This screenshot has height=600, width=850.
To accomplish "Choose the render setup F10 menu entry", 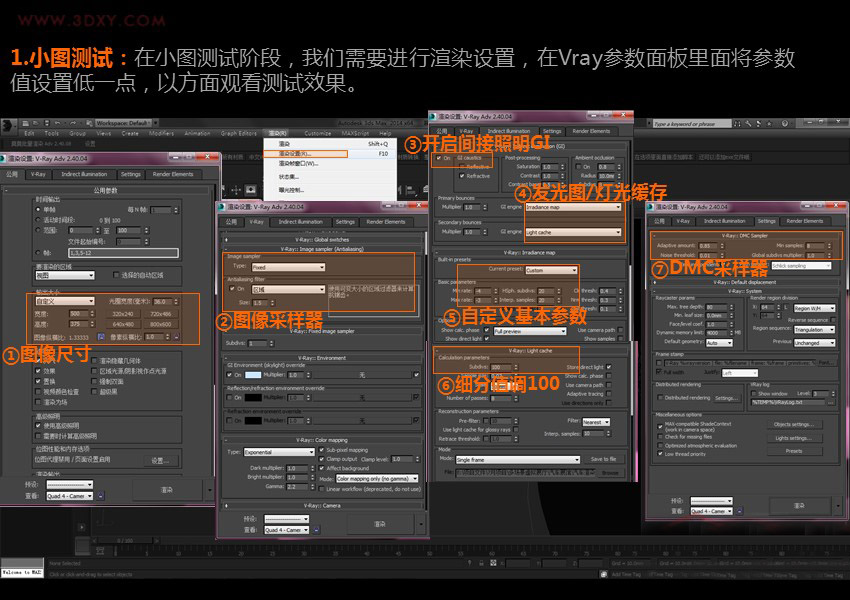I will [x=330, y=154].
